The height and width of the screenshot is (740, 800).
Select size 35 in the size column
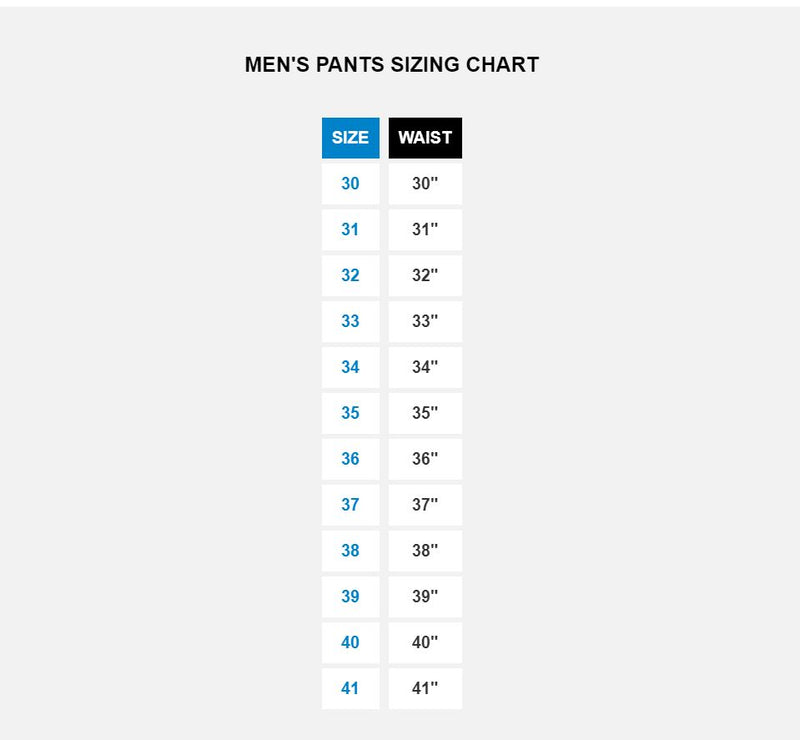(x=351, y=413)
